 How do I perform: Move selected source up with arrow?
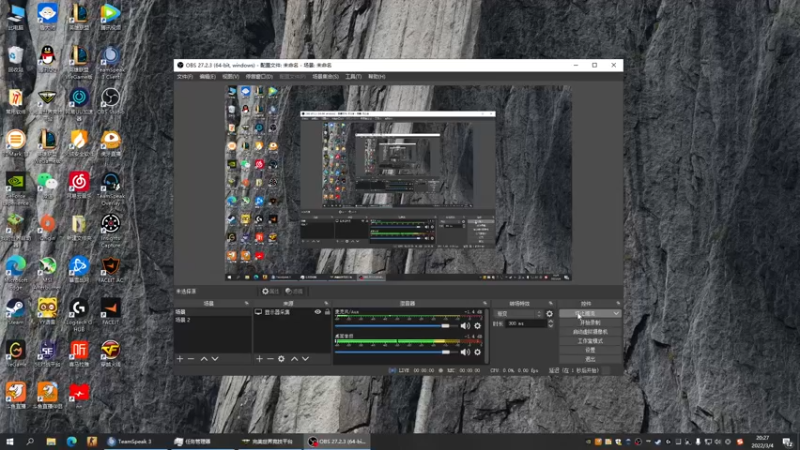(x=293, y=358)
